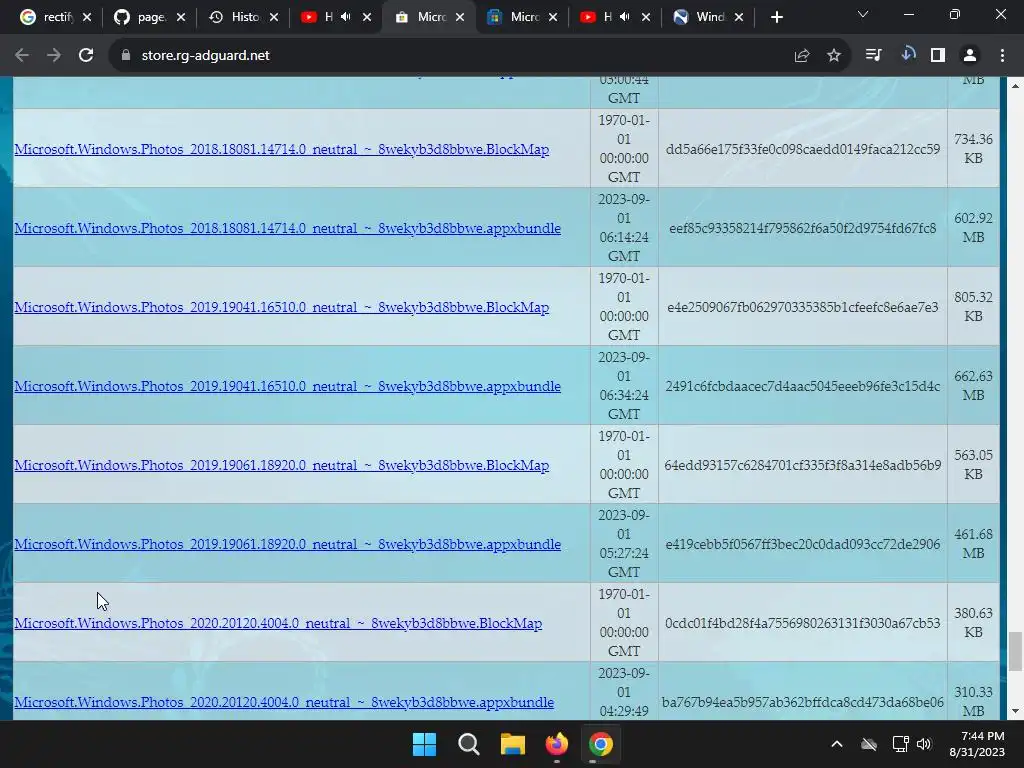Open Windows taskbar search
Image resolution: width=1024 pixels, height=768 pixels.
point(468,744)
